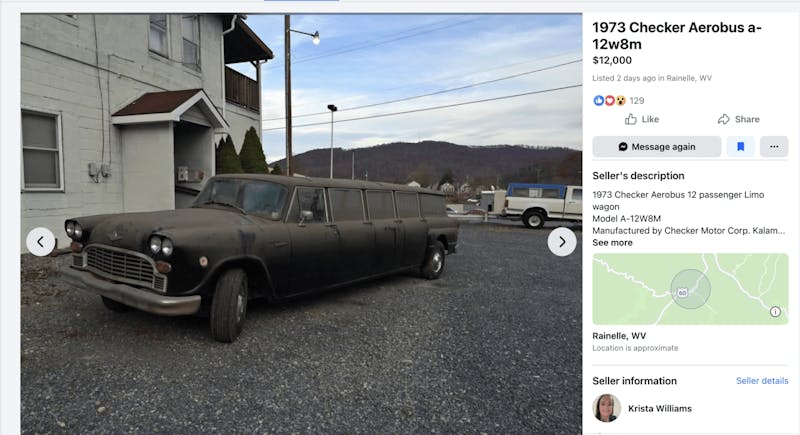800x435 pixels.
Task: Advance to the next listing photo
Action: tap(562, 242)
